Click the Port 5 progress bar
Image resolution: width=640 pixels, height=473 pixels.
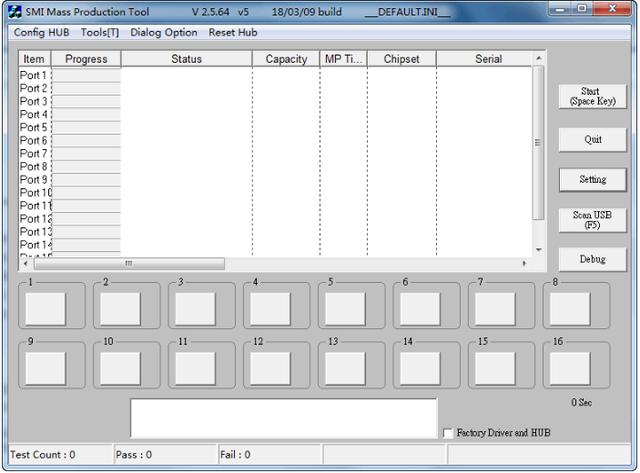[x=86, y=127]
